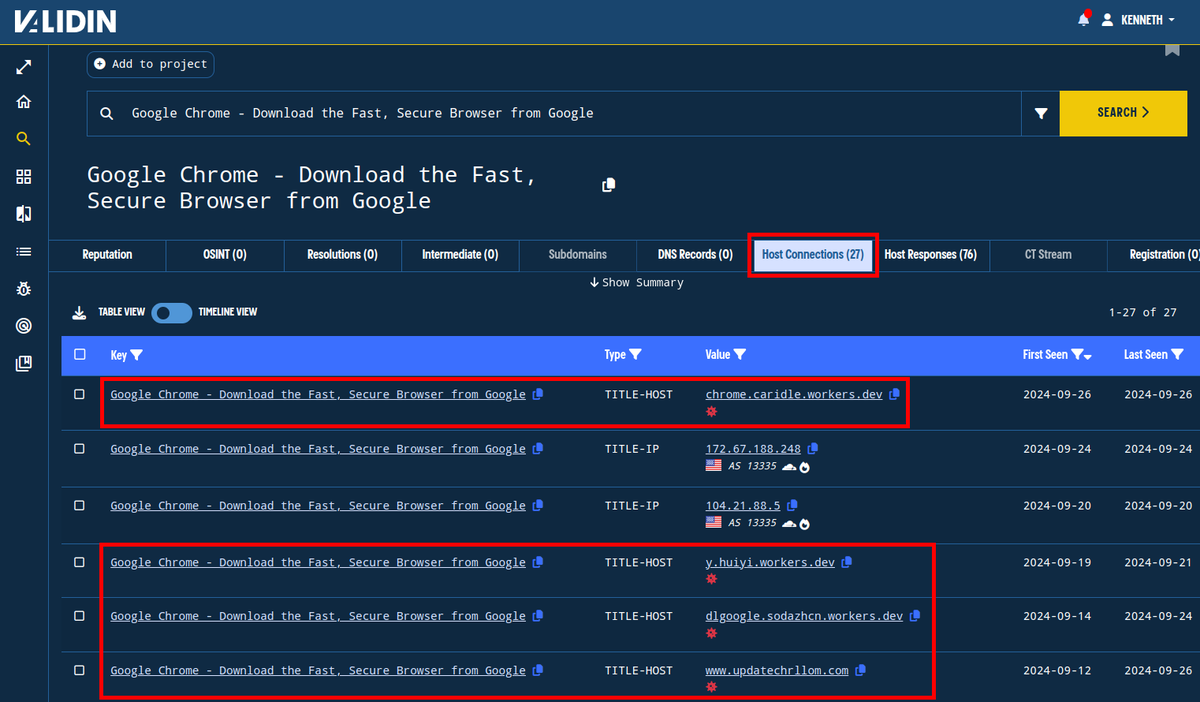Switch to the Intermediate (0) tab

pyautogui.click(x=460, y=255)
